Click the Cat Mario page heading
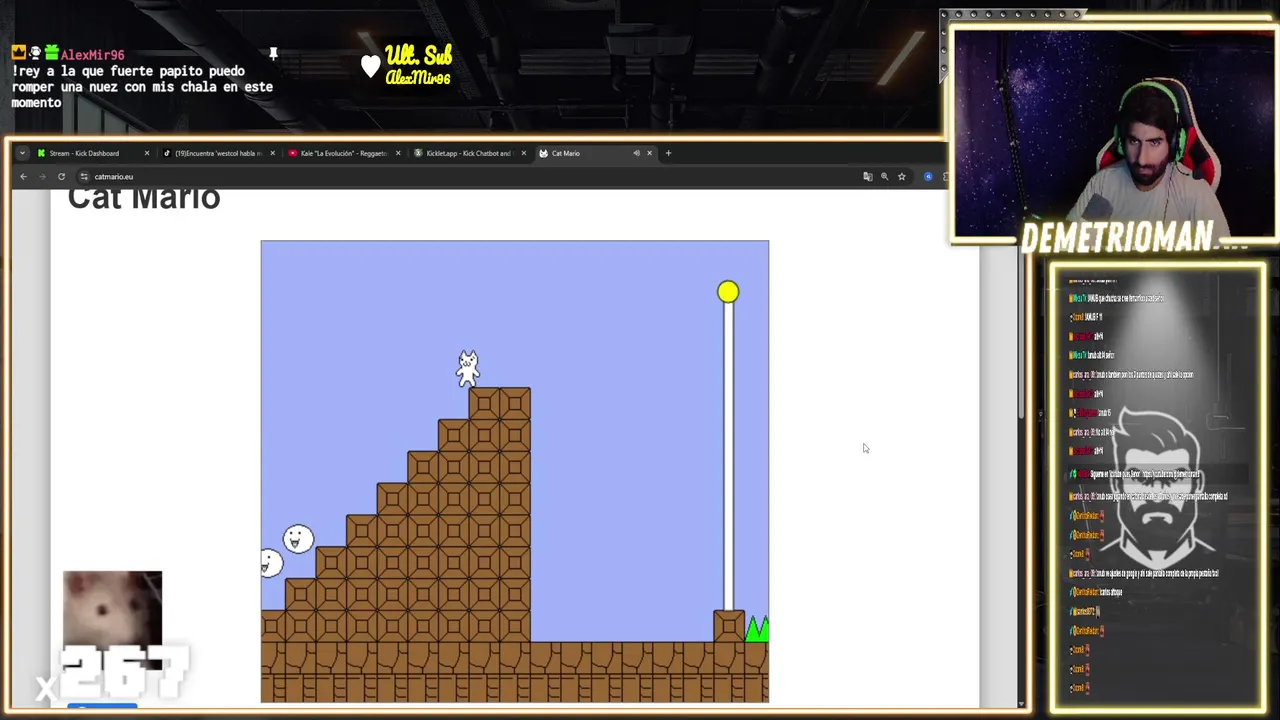Image resolution: width=1280 pixels, height=720 pixels. tap(144, 198)
